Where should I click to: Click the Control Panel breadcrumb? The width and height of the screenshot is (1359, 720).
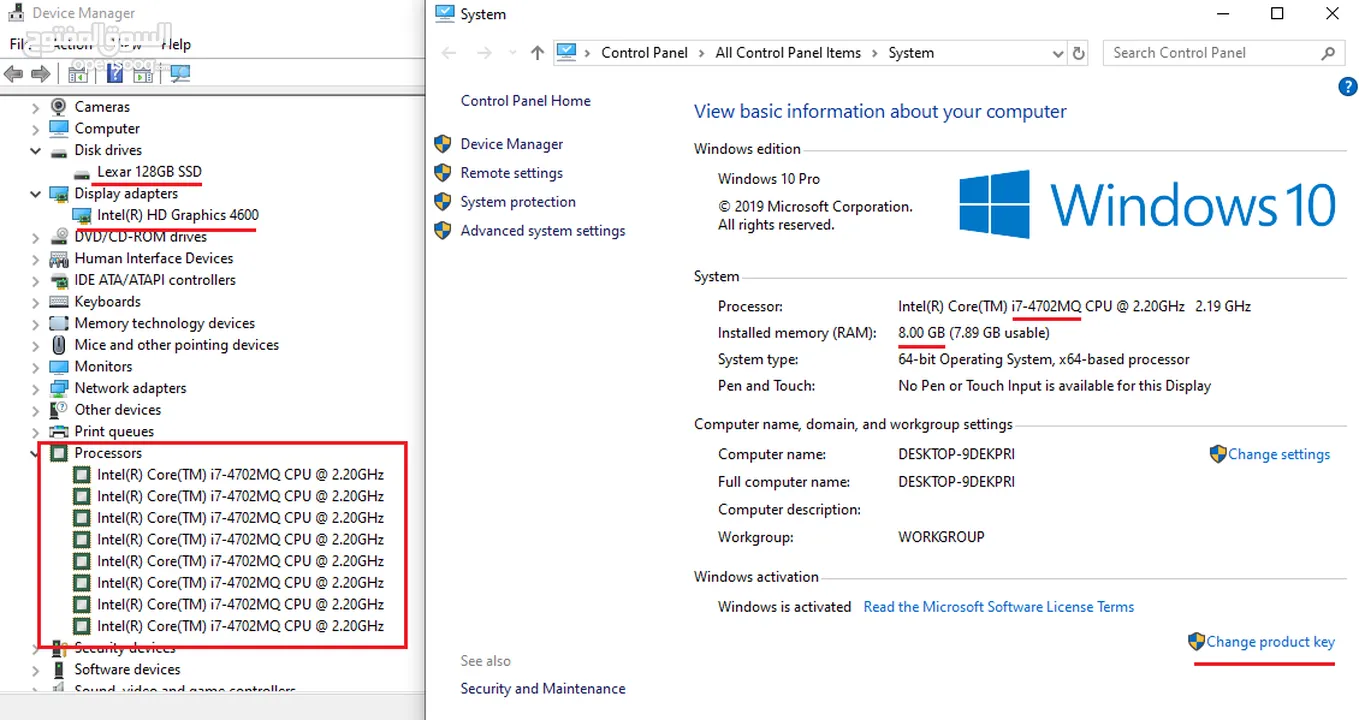tap(644, 53)
